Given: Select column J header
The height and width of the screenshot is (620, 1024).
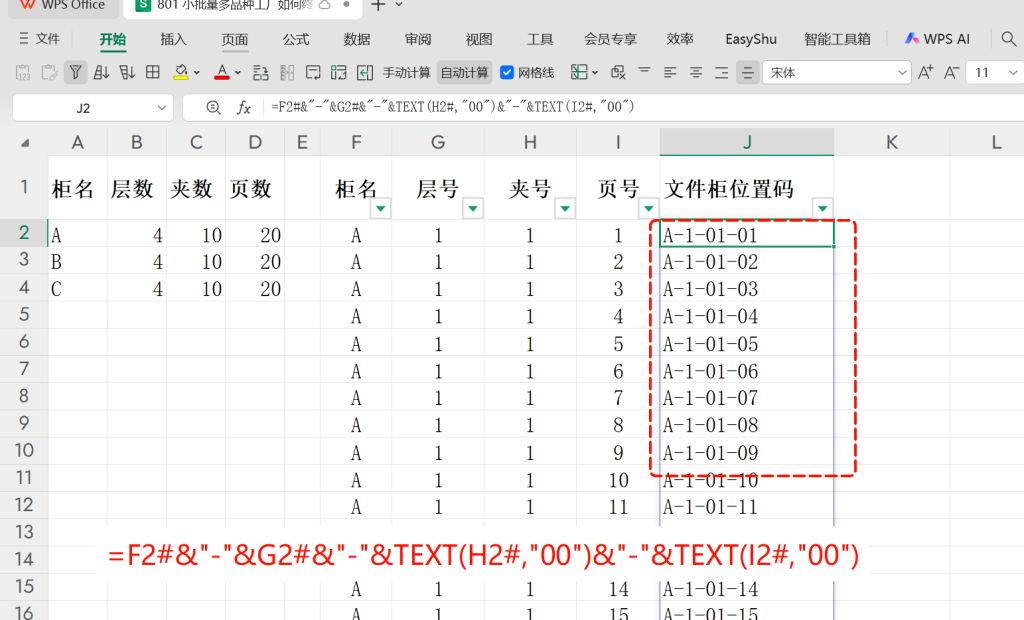Looking at the screenshot, I should 747,142.
